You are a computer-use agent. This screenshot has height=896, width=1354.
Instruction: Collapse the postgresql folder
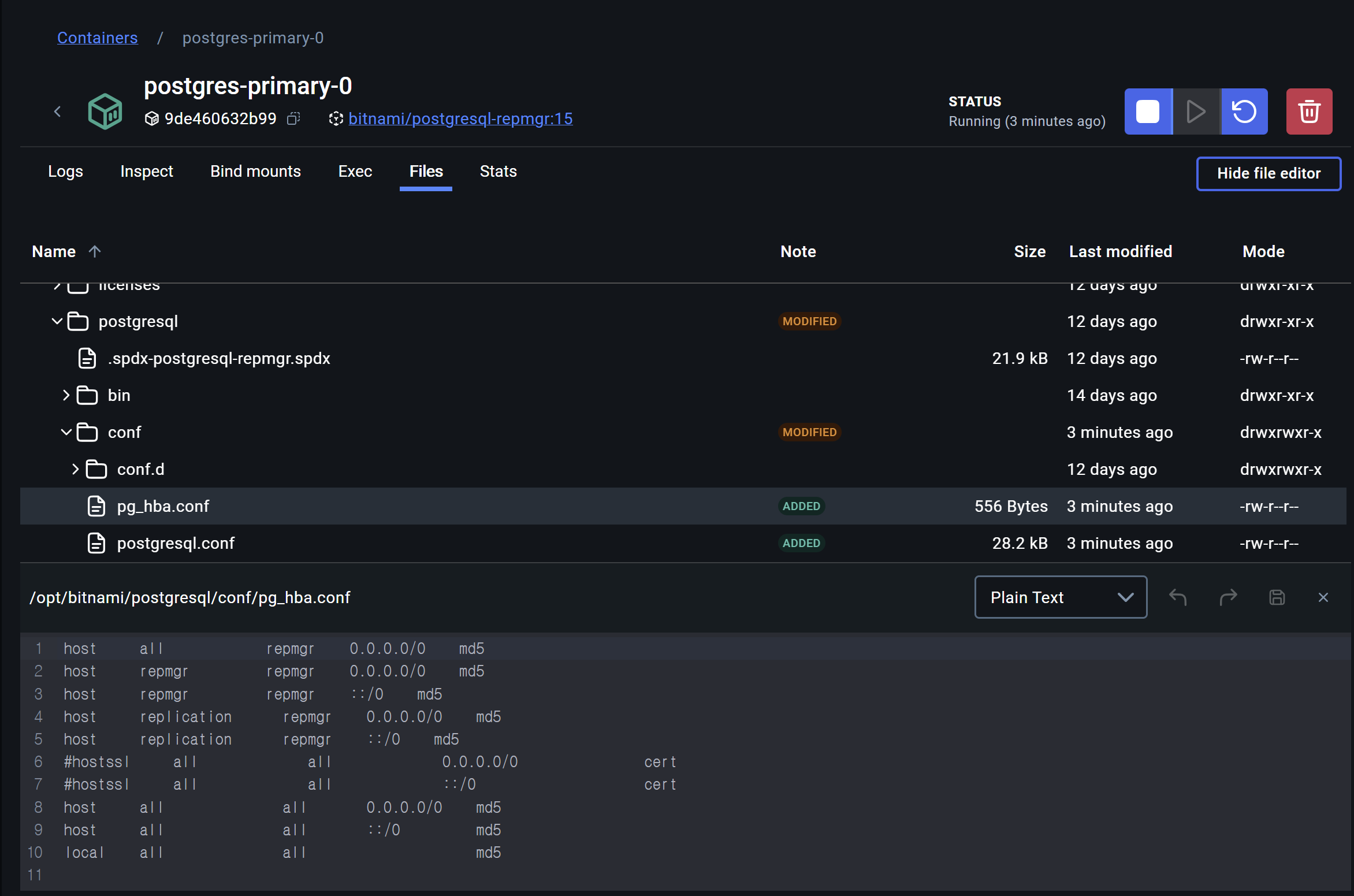(x=57, y=321)
